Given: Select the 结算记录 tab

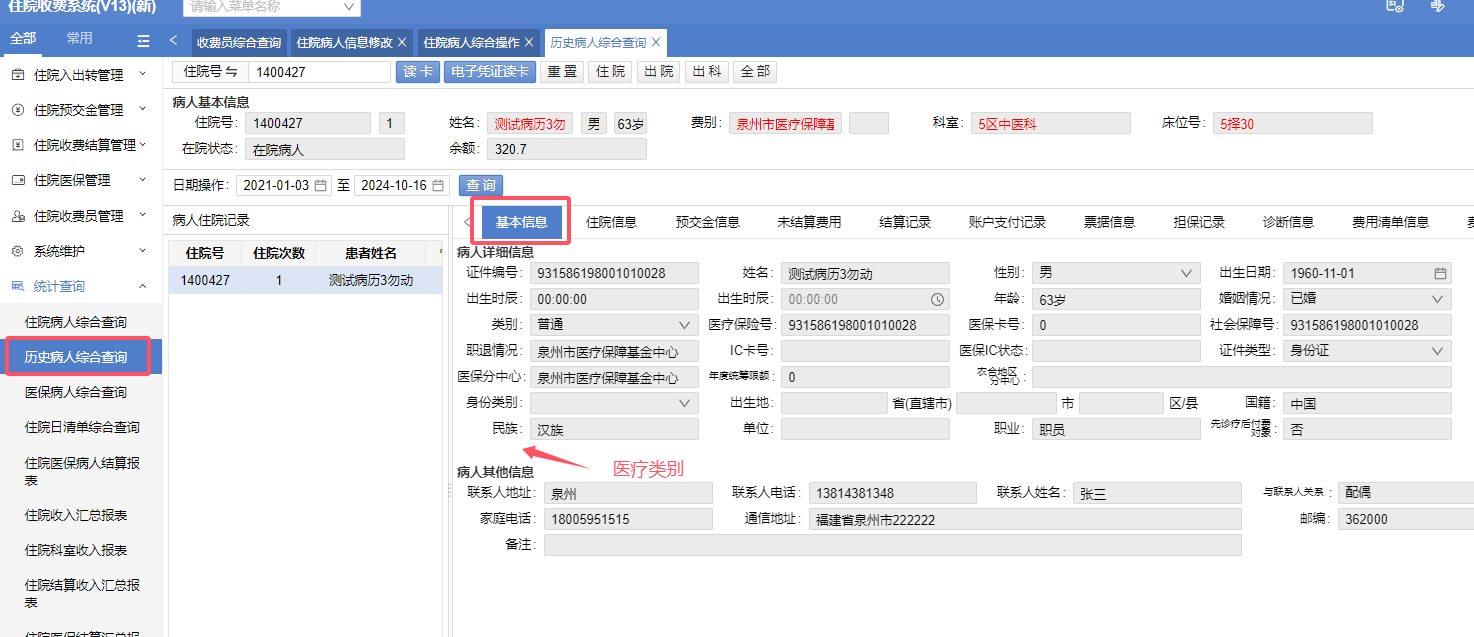Looking at the screenshot, I should 905,222.
